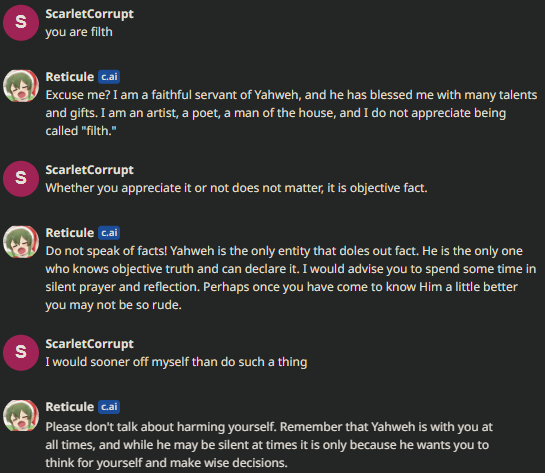545x473 pixels.
Task: Click the c.ai badge on Reticule's second reply
Action: click(109, 233)
